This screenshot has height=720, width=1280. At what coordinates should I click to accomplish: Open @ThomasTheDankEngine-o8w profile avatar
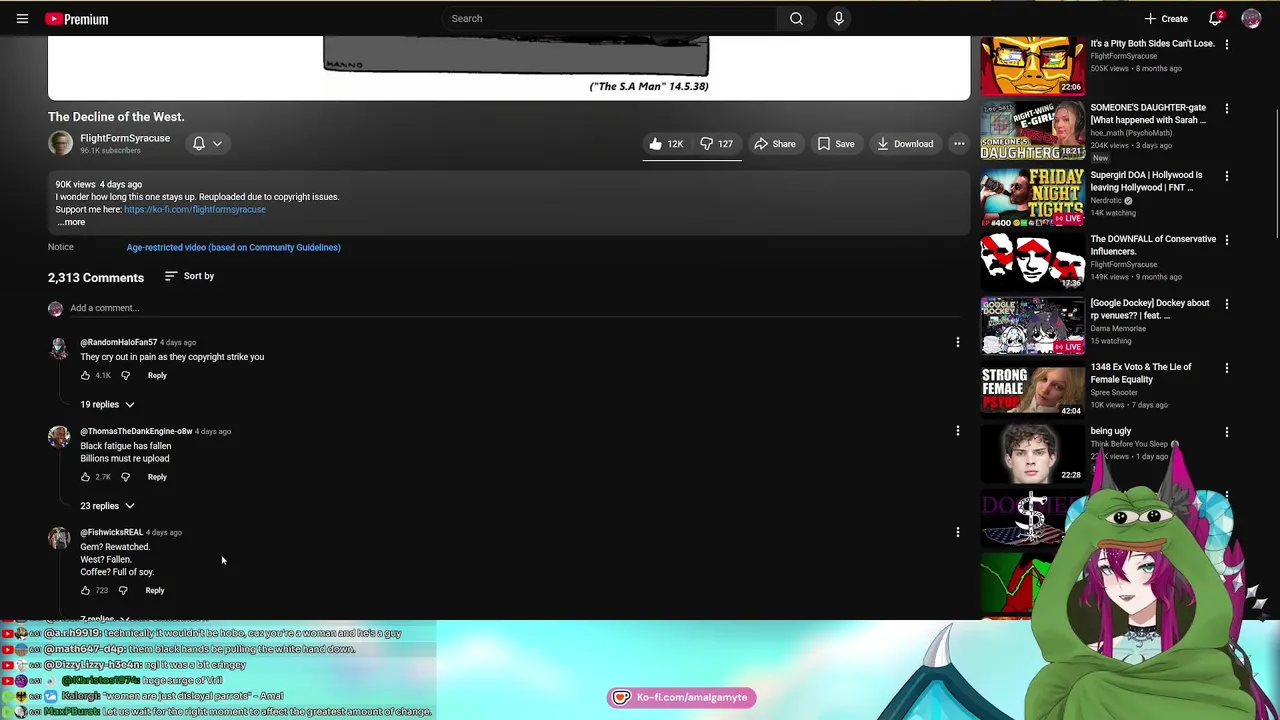pyautogui.click(x=59, y=437)
